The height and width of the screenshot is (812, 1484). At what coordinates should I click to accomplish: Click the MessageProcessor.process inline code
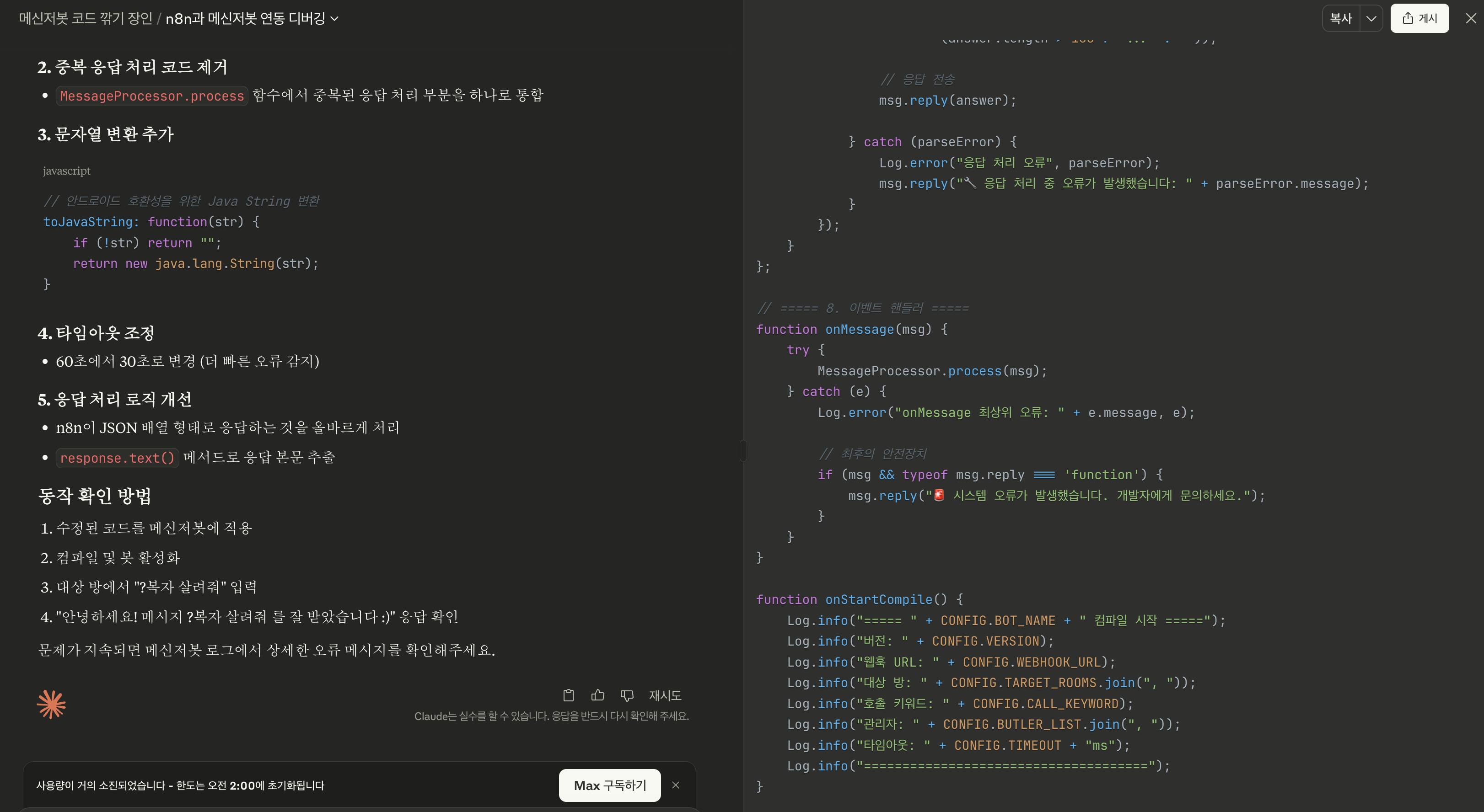152,96
